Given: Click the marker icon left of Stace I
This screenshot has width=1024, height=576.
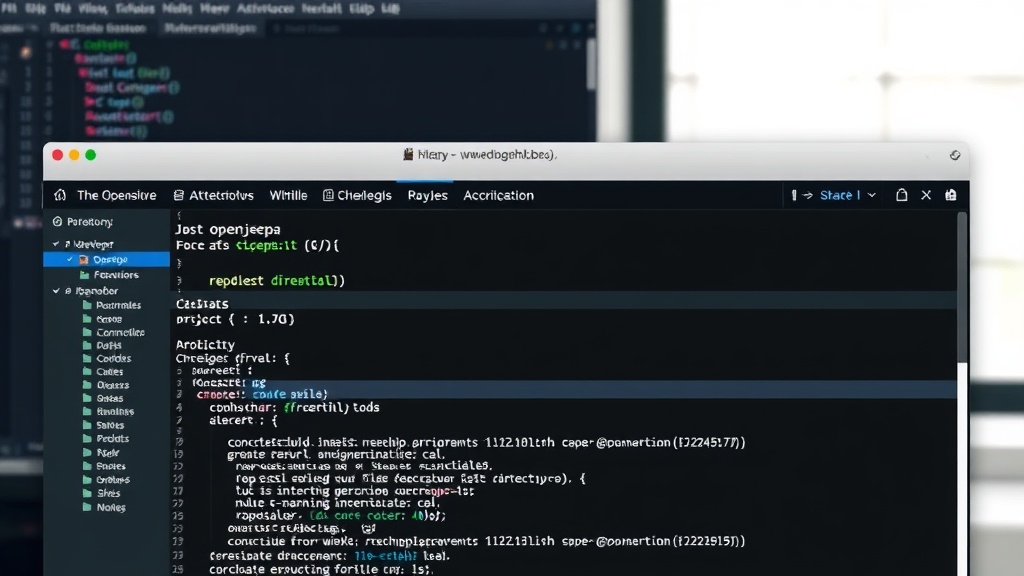Looking at the screenshot, I should (793, 195).
